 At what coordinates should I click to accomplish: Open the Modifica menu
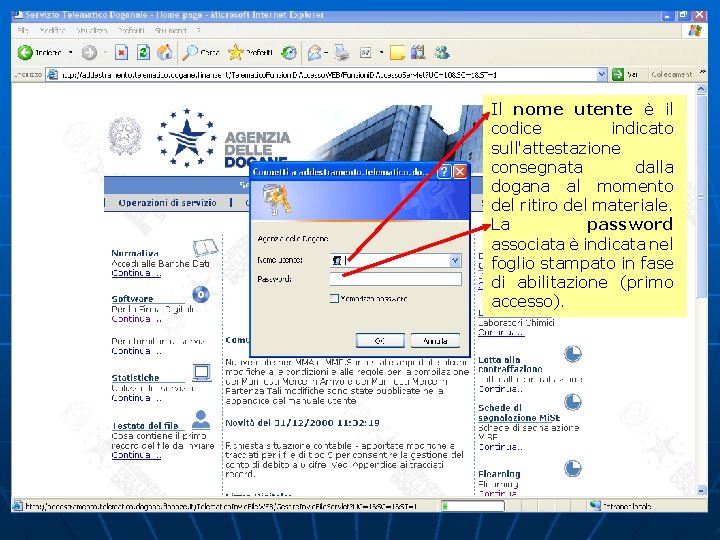(x=51, y=30)
